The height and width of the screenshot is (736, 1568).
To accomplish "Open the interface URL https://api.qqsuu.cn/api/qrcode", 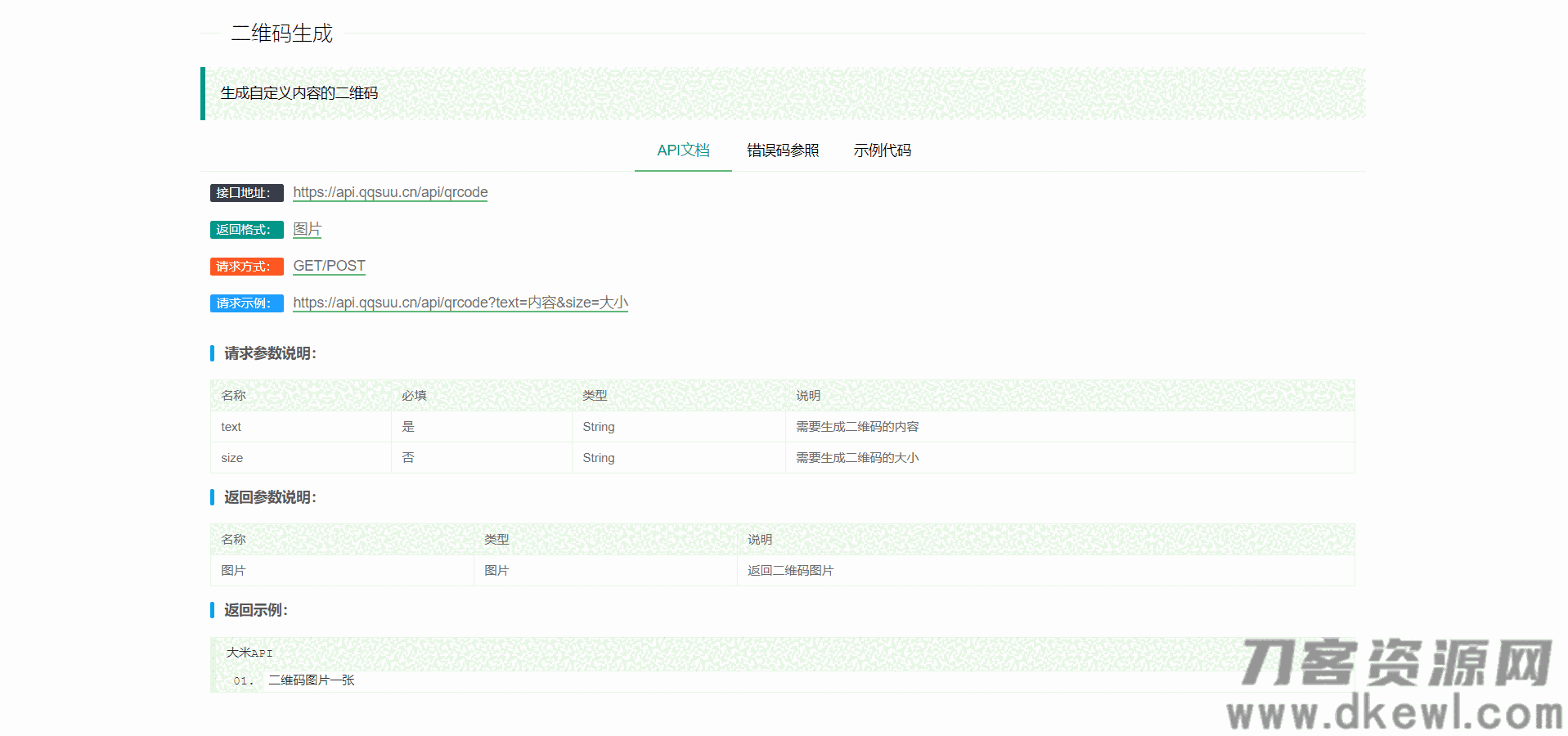I will [x=390, y=192].
